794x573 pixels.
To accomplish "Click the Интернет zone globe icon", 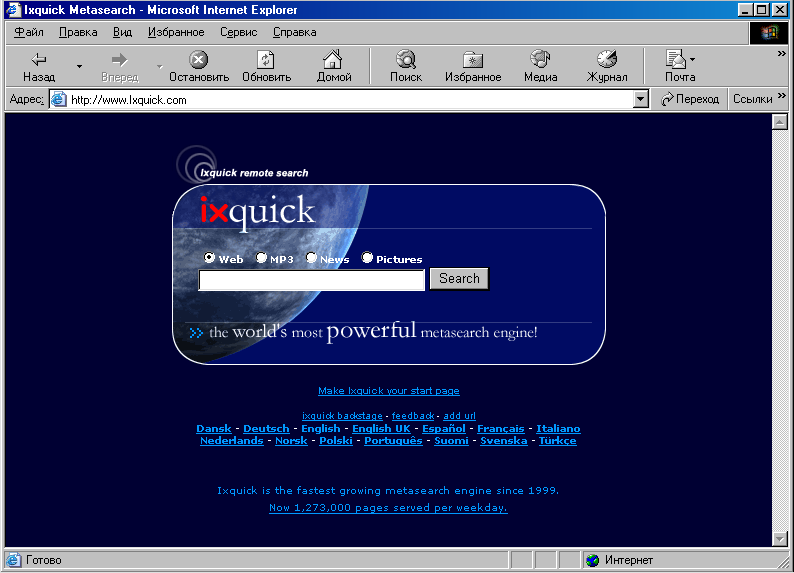I will coord(592,560).
